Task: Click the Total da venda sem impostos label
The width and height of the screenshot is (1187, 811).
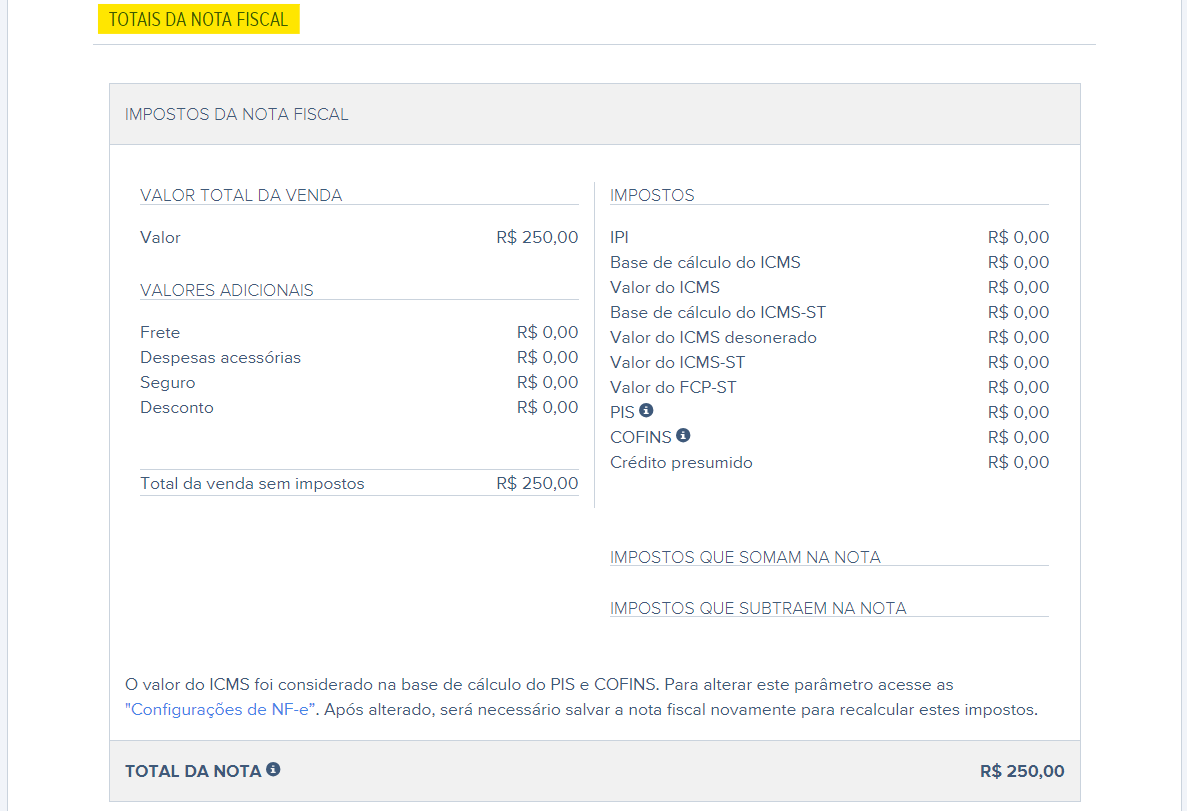Action: 252,484
